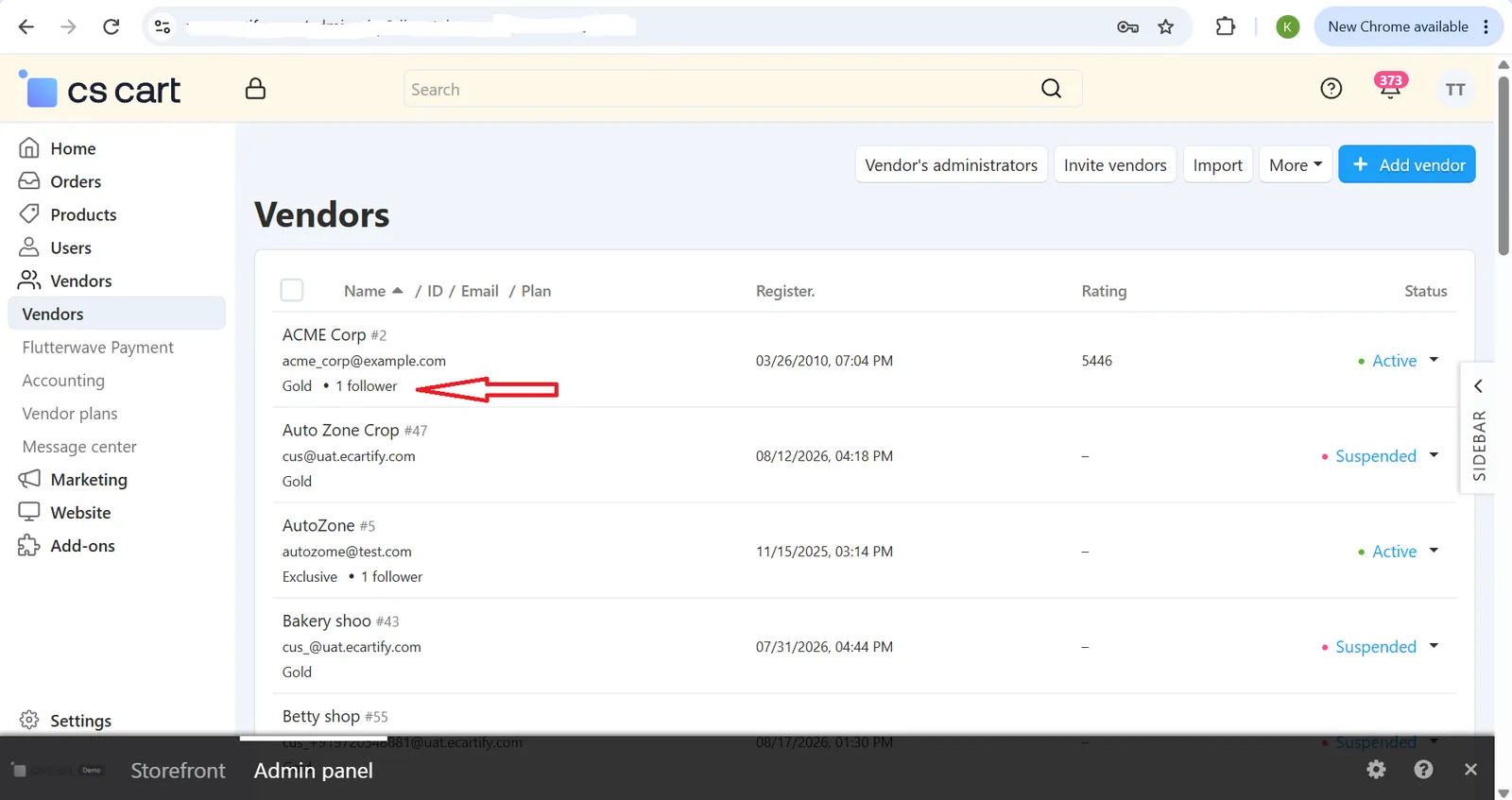This screenshot has height=800, width=1512.
Task: Open bottom bar gear settings icon
Action: 1376,770
